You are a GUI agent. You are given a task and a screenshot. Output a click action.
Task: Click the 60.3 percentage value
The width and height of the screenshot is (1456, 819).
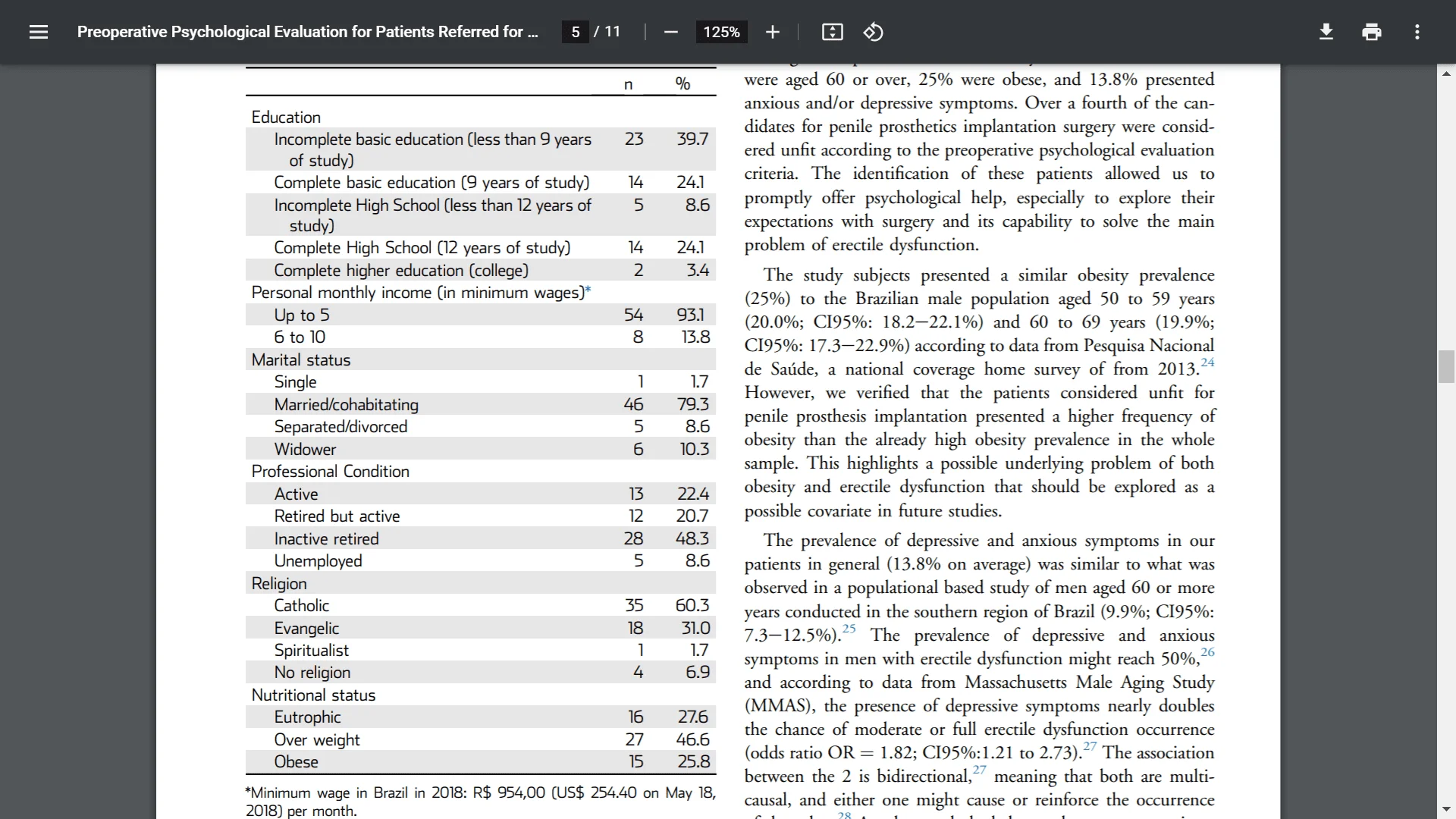(692, 605)
